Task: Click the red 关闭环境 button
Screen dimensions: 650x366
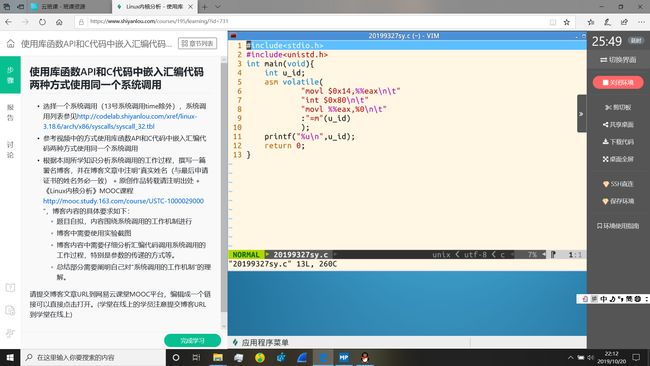Action: coord(618,82)
